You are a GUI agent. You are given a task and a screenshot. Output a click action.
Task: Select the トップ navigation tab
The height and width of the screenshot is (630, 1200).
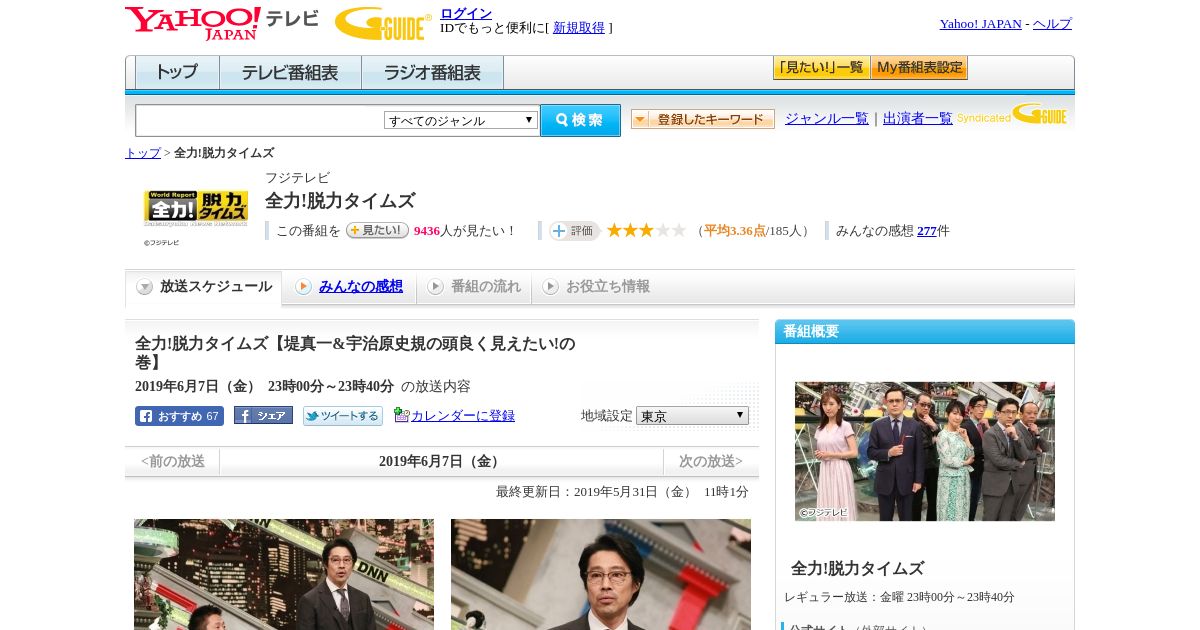177,73
